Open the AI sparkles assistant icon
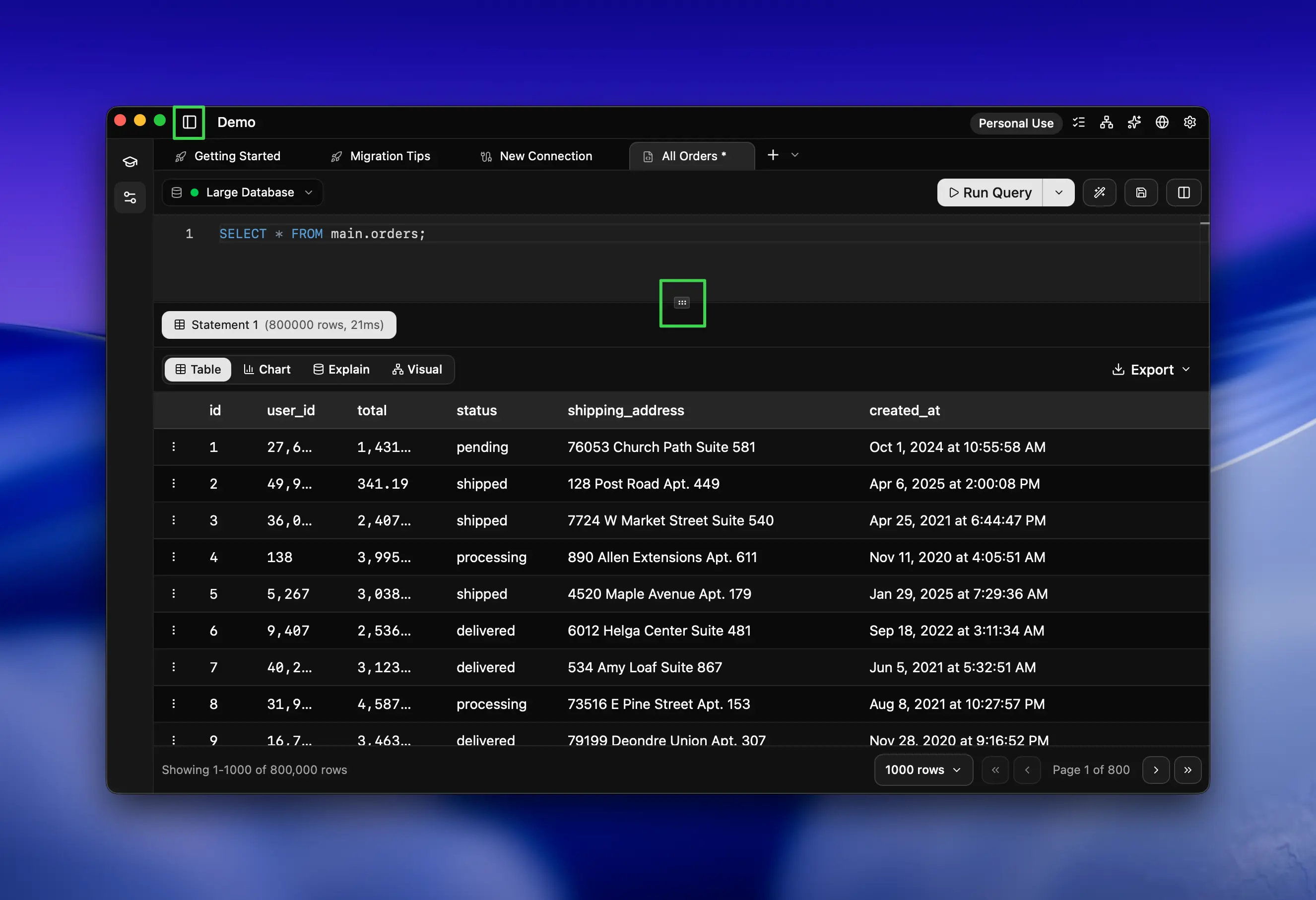 (x=1134, y=122)
